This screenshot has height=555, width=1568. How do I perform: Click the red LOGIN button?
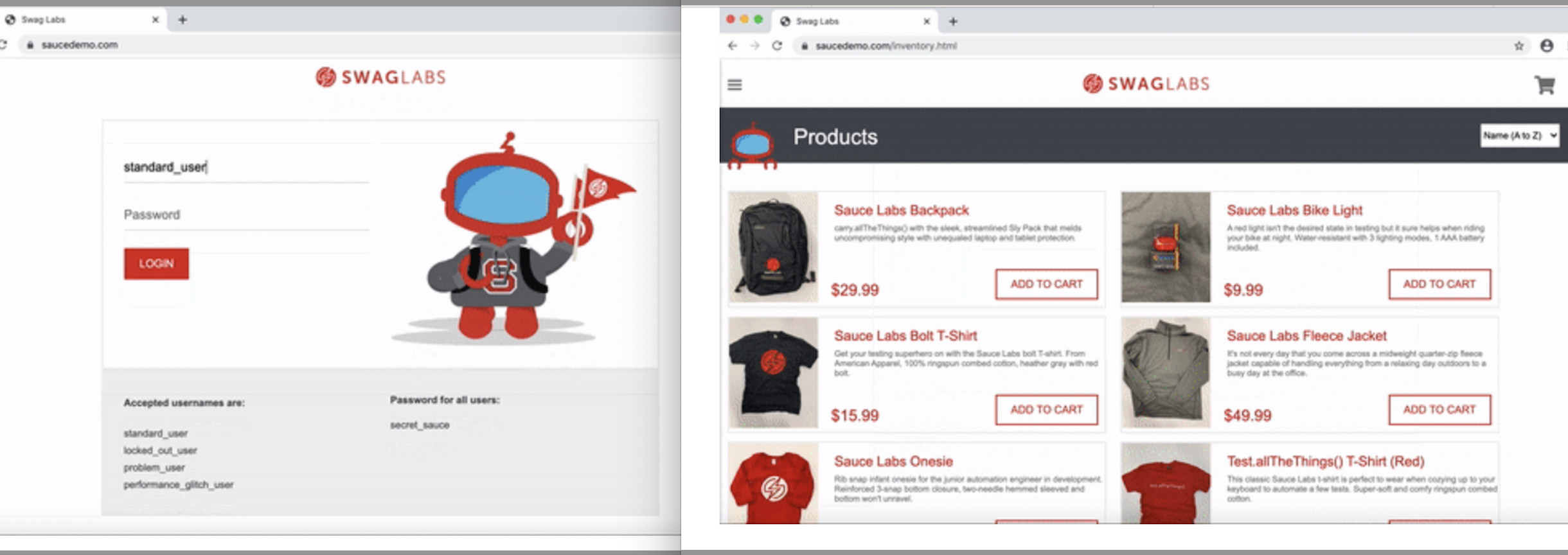tap(156, 263)
